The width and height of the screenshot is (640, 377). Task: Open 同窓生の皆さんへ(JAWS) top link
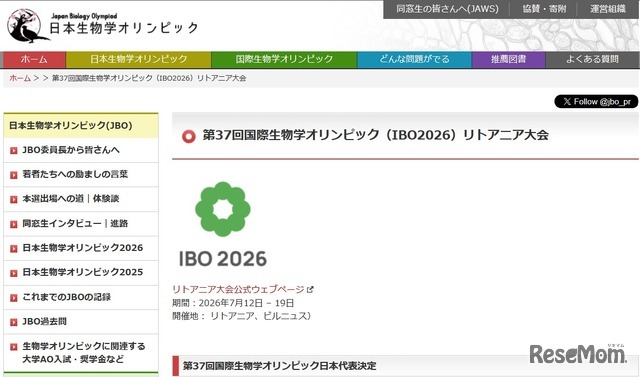(x=447, y=9)
